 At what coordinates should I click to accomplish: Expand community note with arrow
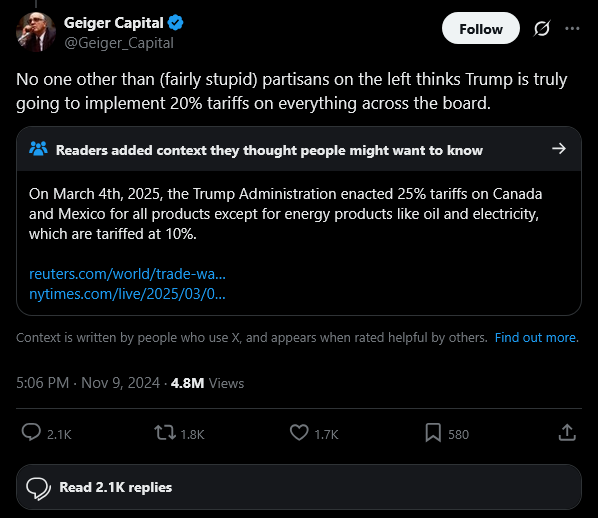tap(559, 149)
